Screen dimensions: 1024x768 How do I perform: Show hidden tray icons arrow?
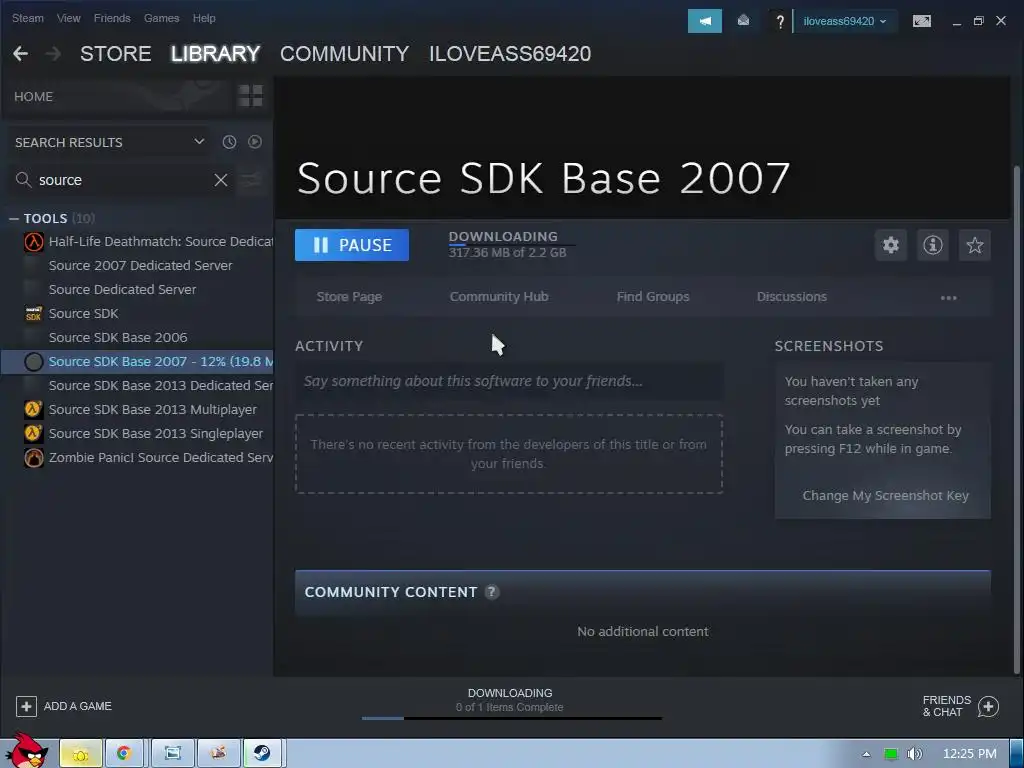point(866,754)
